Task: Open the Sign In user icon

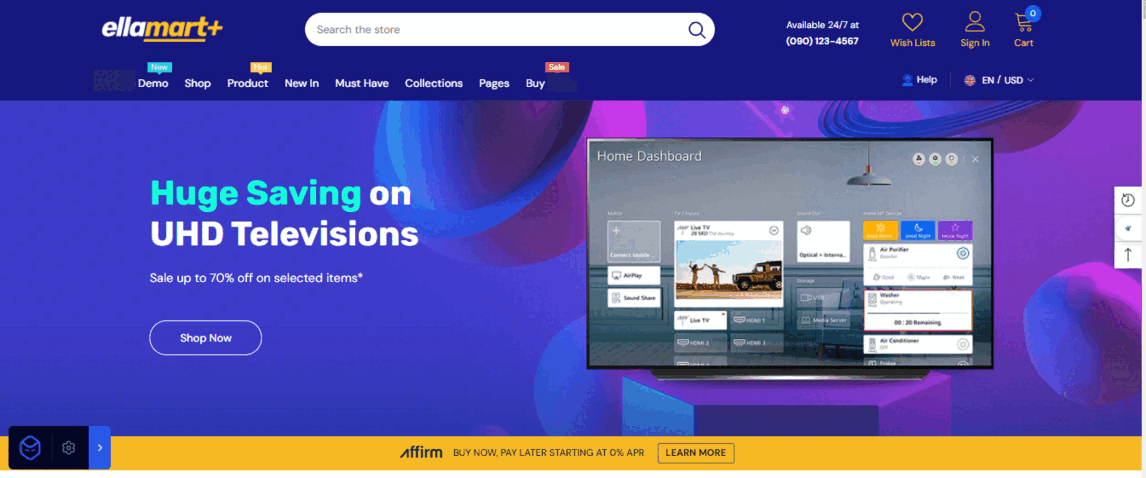Action: pos(975,22)
